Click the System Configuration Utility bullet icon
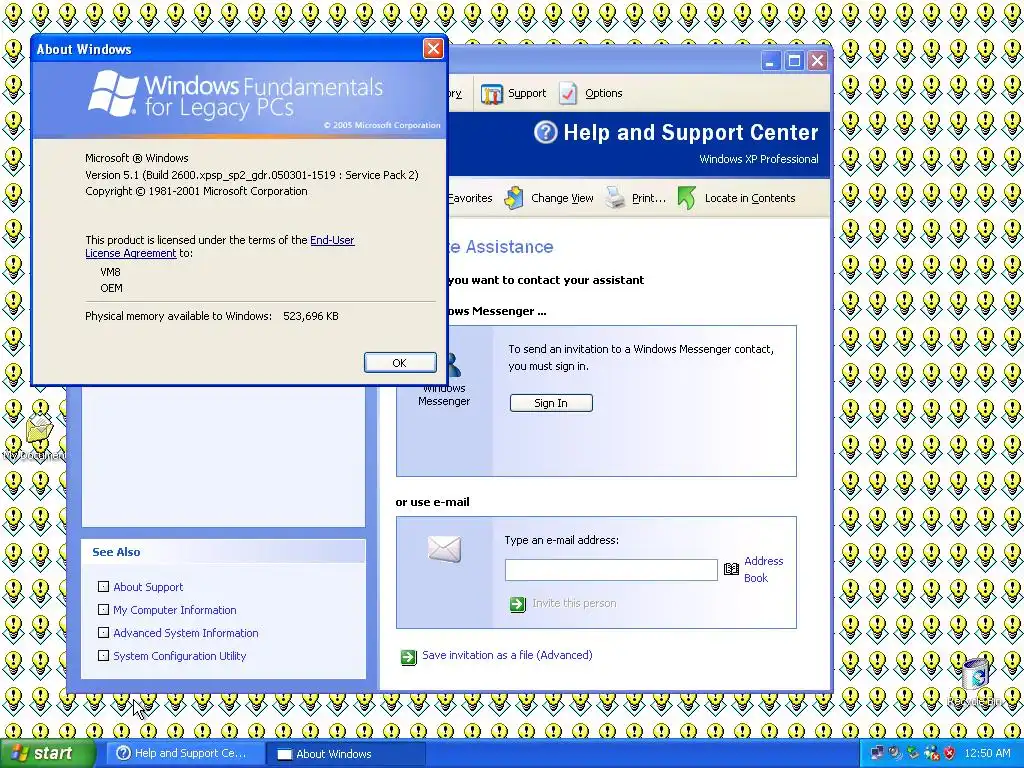1024x768 pixels. pos(103,655)
